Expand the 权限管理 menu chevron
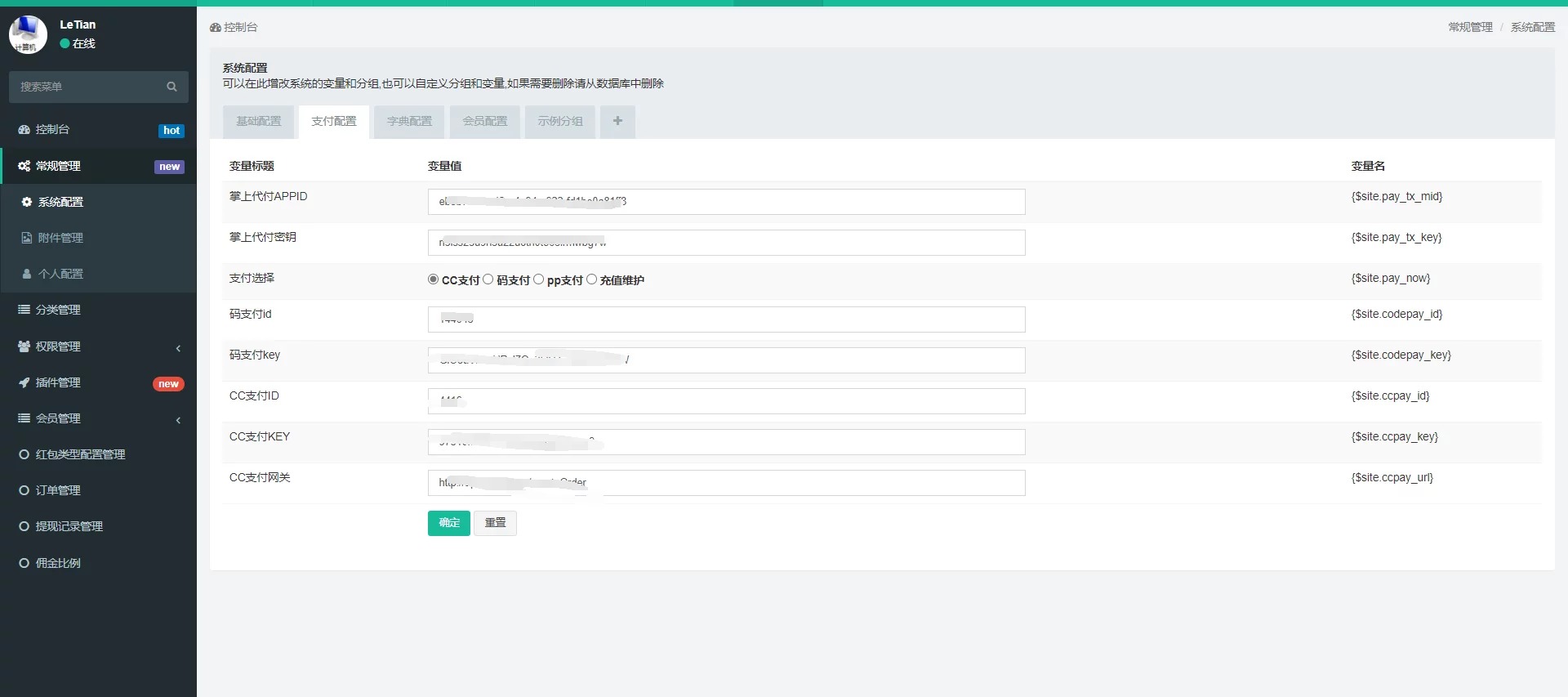The height and width of the screenshot is (697, 1568). click(178, 348)
